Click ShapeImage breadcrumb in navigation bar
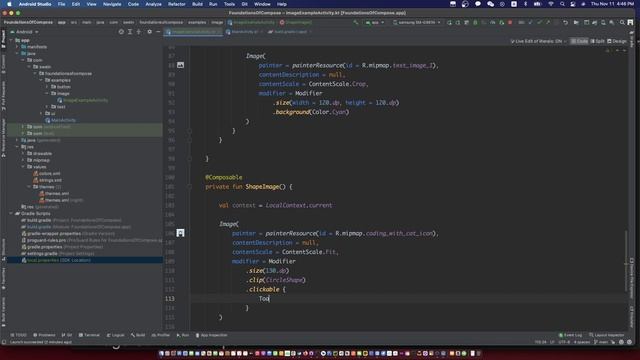Viewport: 640px width, 360px height. tap(296, 22)
